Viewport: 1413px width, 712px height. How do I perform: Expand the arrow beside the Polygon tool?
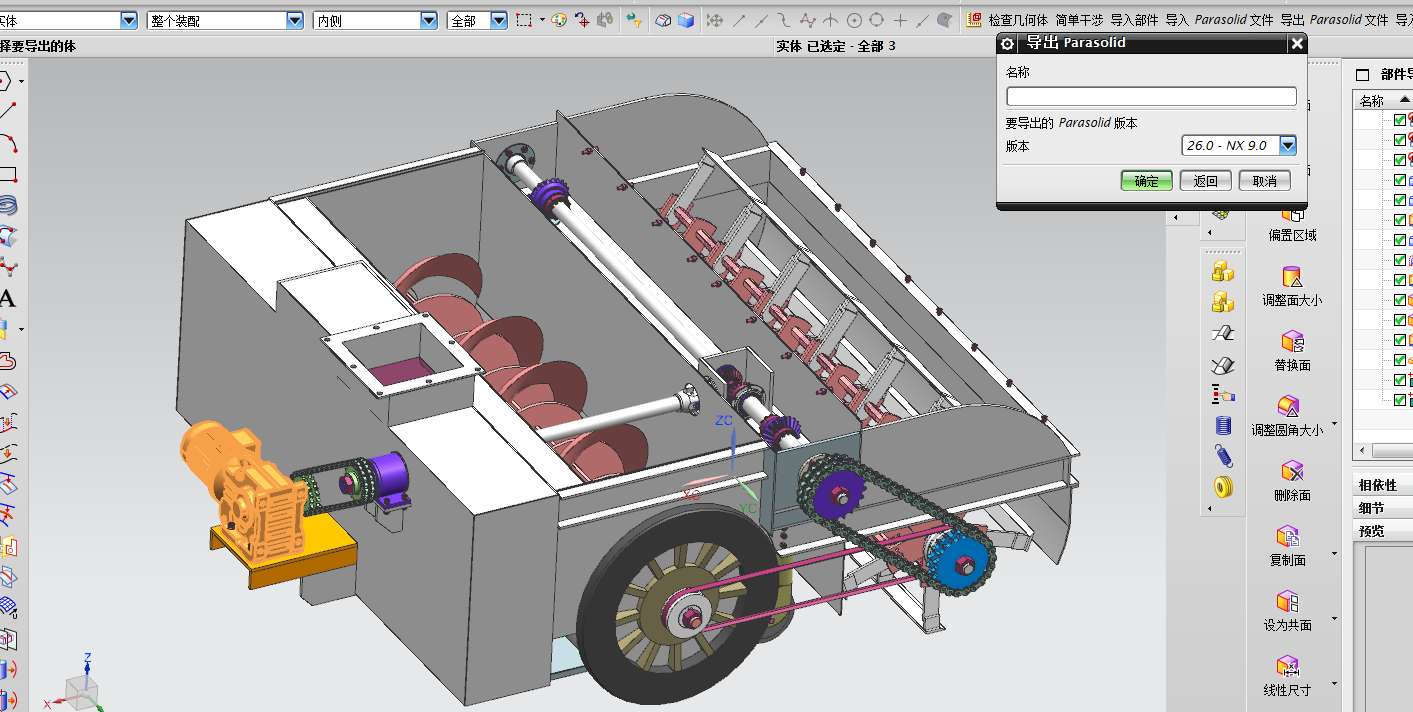point(21,81)
